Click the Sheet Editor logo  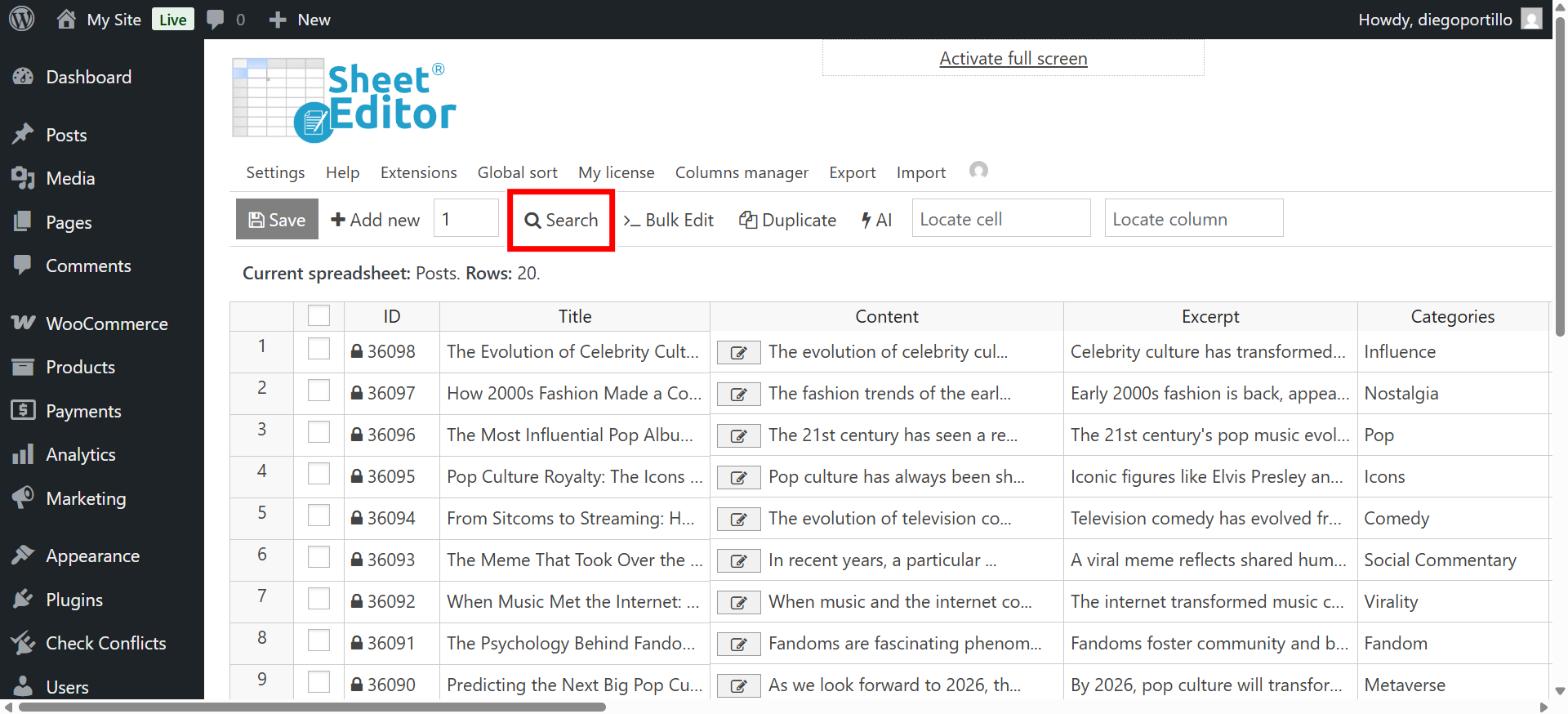pyautogui.click(x=344, y=100)
